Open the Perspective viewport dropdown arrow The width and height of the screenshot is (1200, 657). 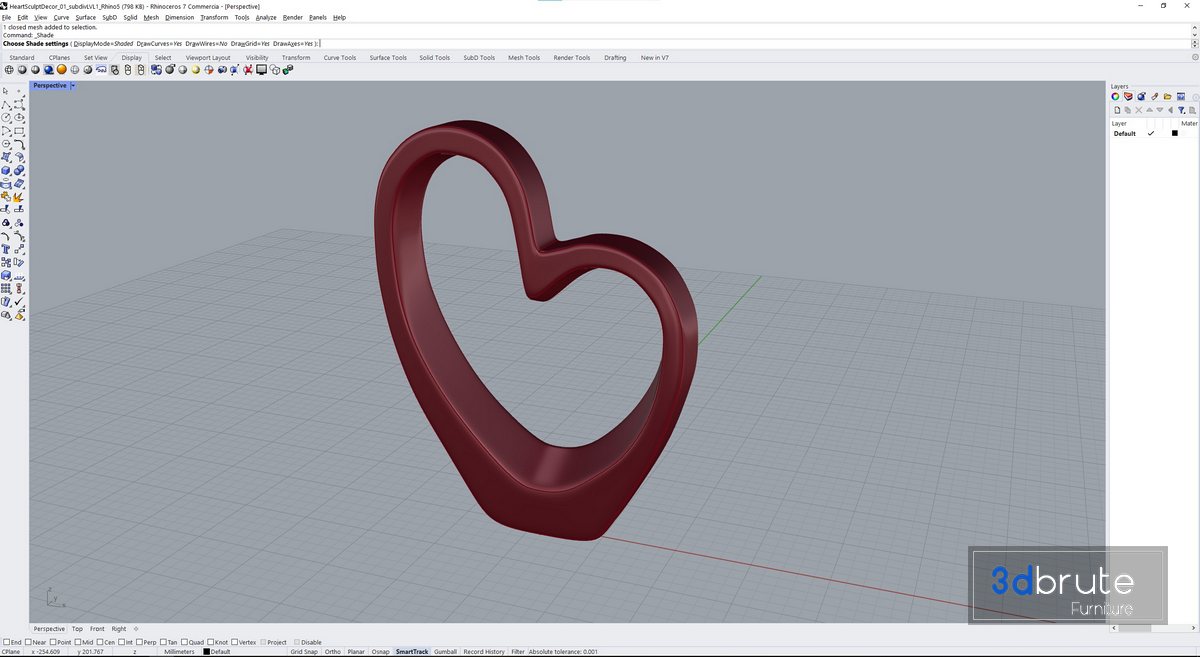tap(73, 86)
